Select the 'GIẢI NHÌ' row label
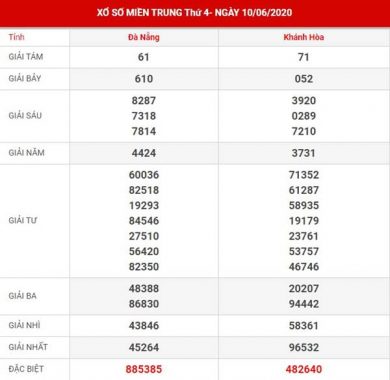 pos(24,325)
